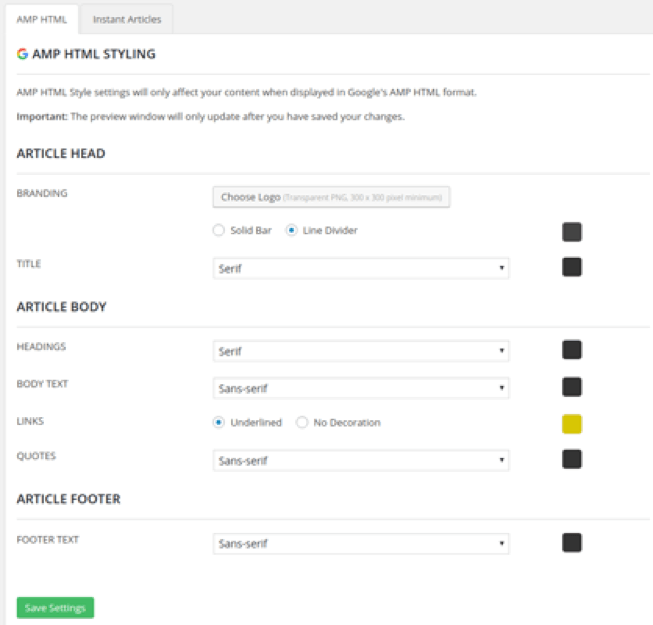This screenshot has height=625, width=653.
Task: Click the yellow Links color swatch
Action: [572, 424]
